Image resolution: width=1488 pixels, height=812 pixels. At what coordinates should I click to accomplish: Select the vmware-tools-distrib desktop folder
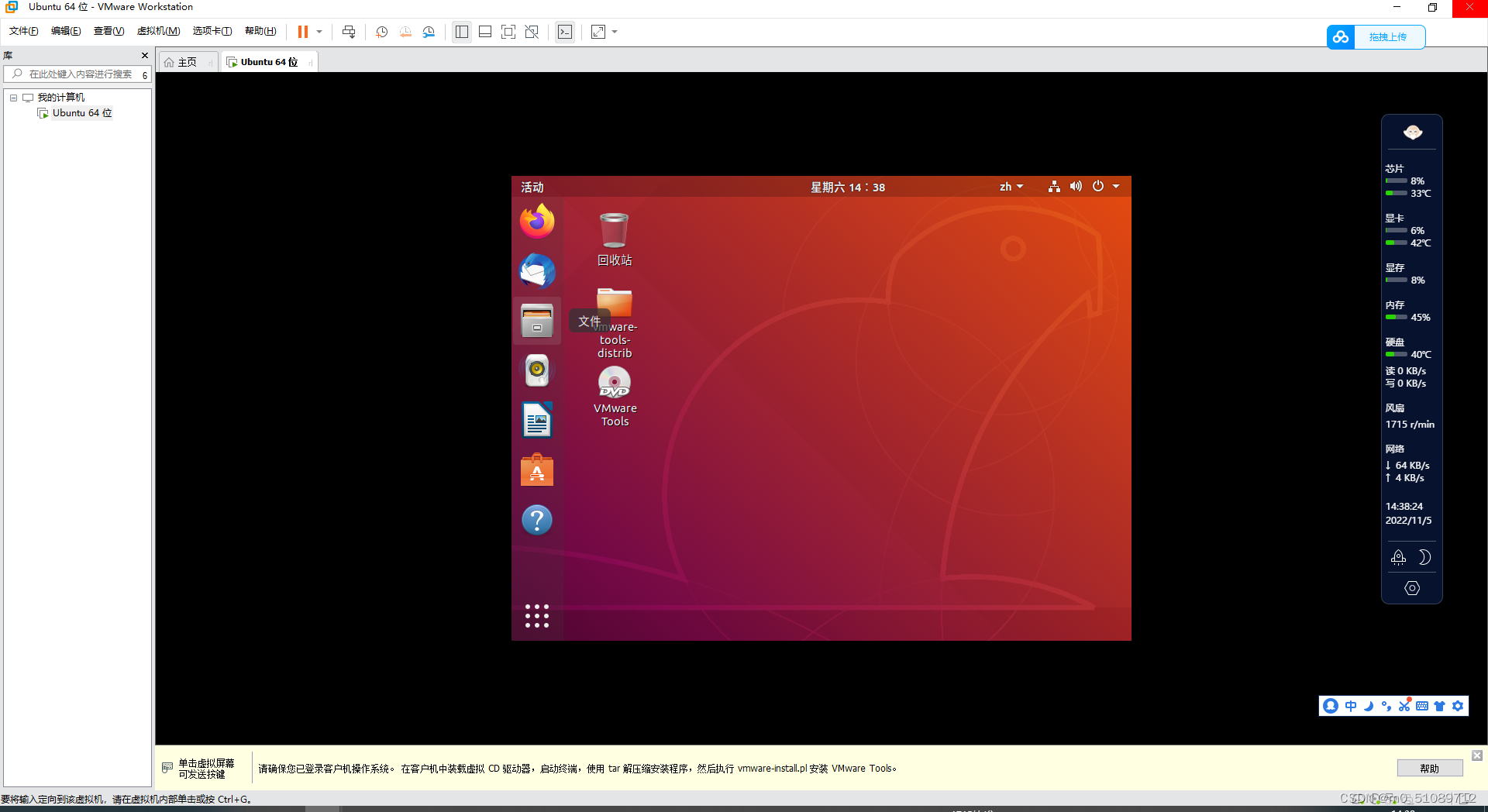pos(615,323)
